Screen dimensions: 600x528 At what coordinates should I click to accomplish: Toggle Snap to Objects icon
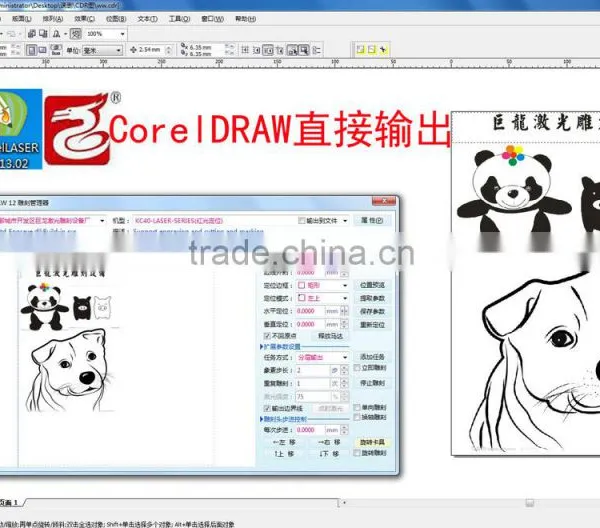coord(268,50)
